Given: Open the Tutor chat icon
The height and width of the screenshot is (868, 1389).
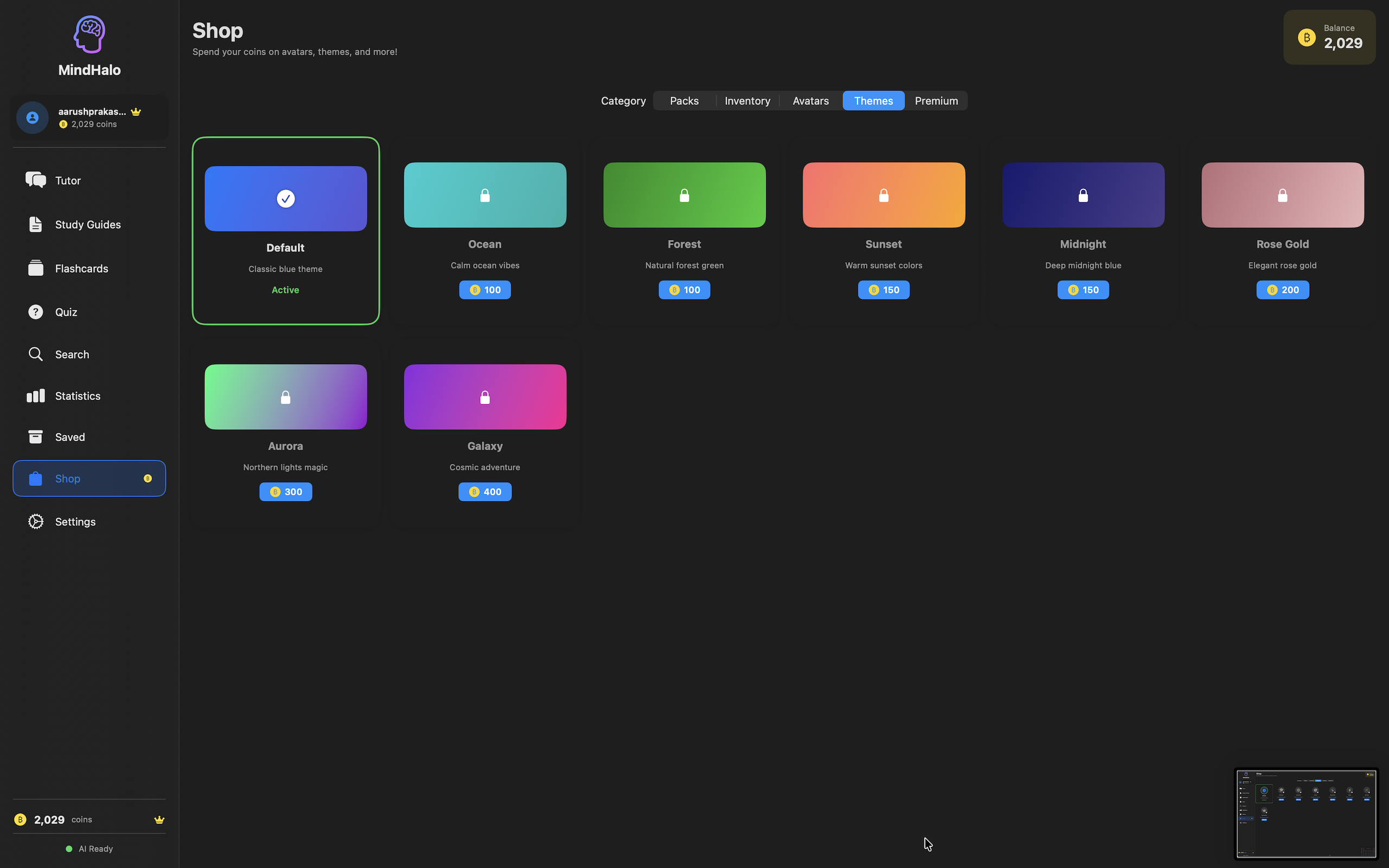Looking at the screenshot, I should 36,180.
